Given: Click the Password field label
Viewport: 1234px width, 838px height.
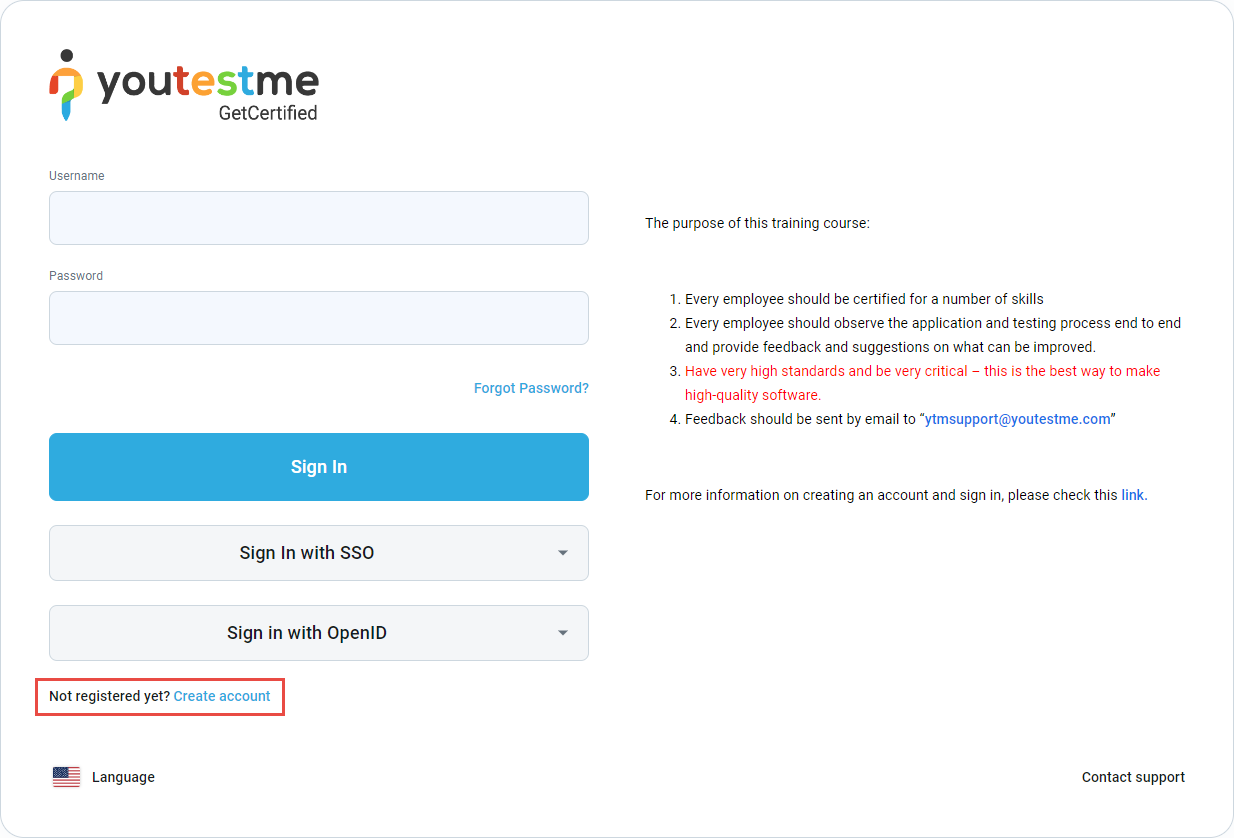Looking at the screenshot, I should (76, 276).
